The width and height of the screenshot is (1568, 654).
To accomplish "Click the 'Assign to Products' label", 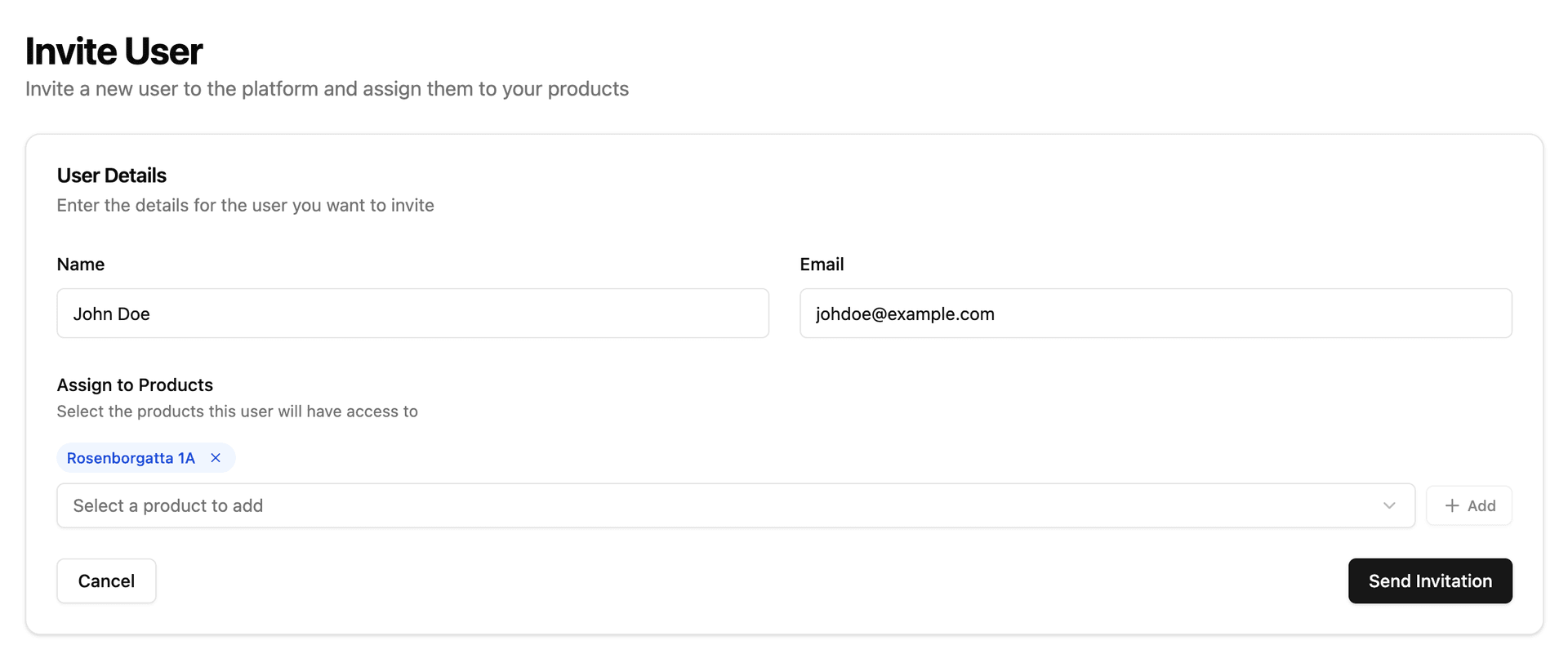I will tap(135, 385).
